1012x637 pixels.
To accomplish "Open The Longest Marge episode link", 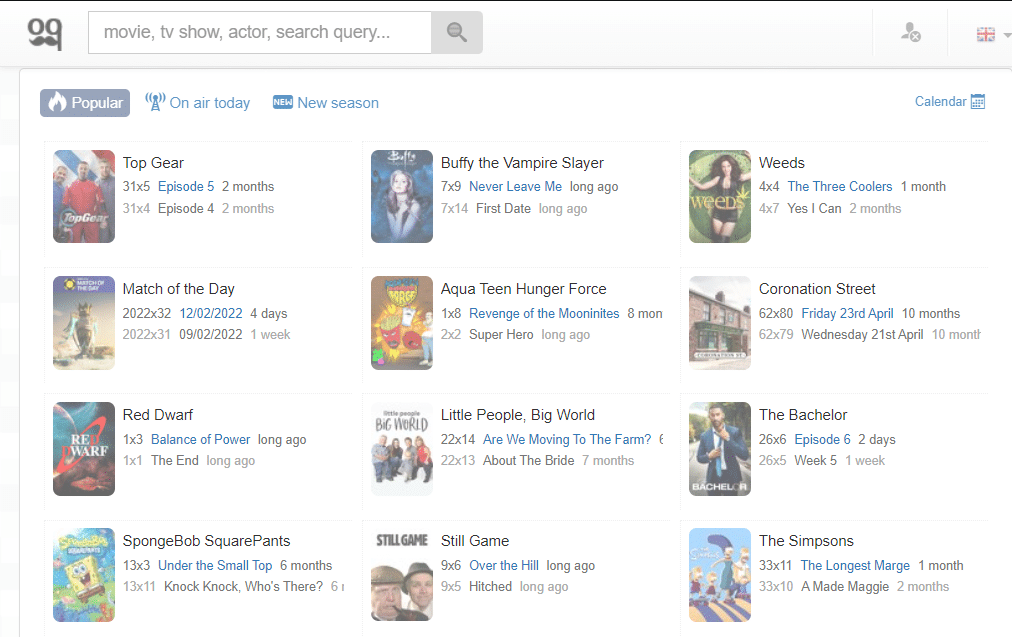I will point(855,565).
